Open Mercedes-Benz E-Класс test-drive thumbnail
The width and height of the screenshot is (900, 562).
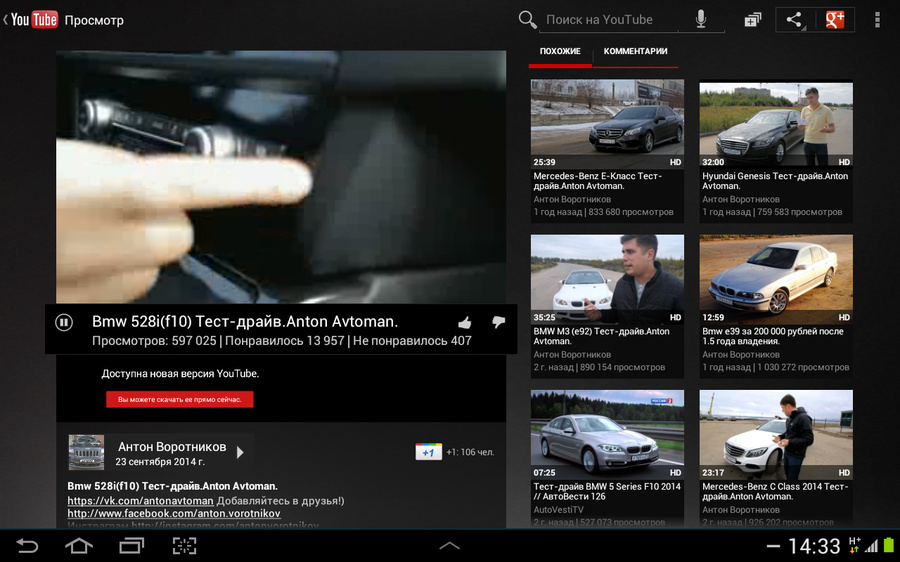click(607, 123)
